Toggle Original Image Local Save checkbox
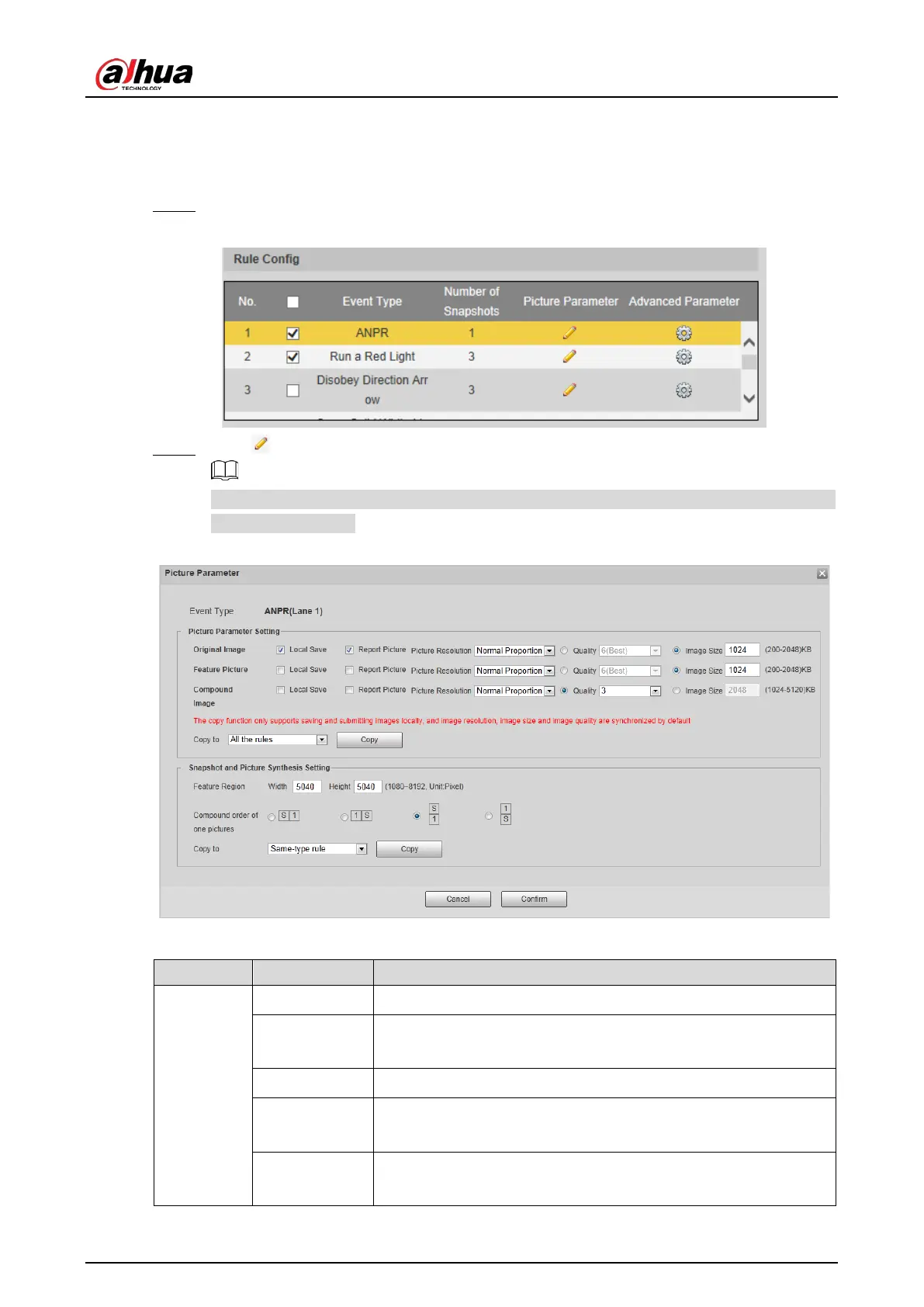Viewport: 924px width, 1307px height. tap(281, 650)
